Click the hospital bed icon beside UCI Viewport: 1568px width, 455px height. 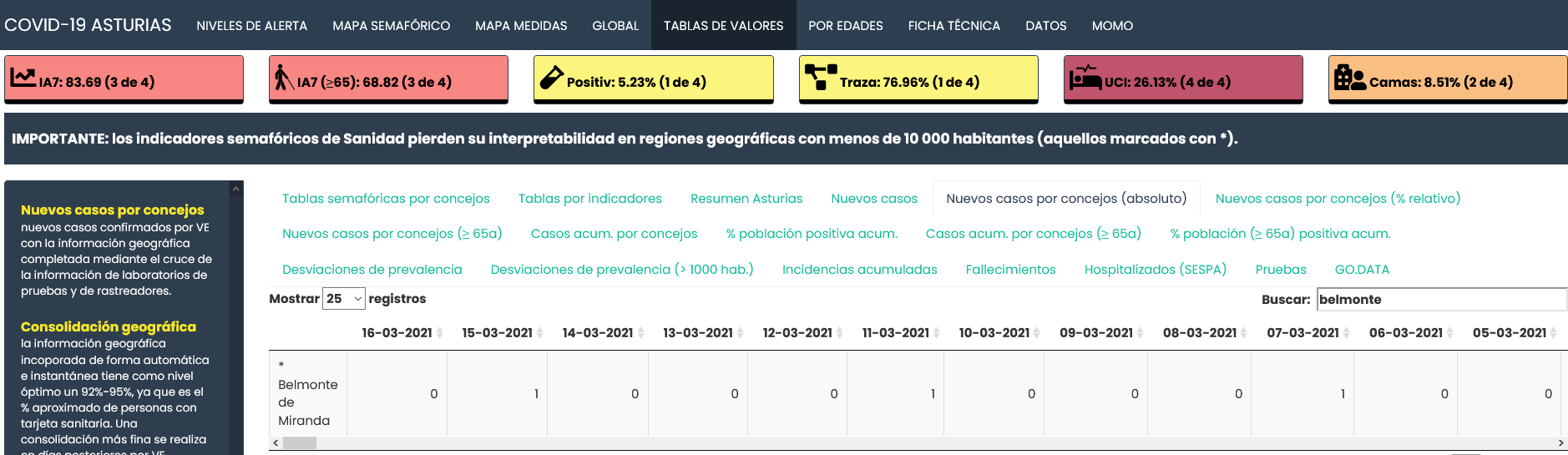click(x=1085, y=78)
